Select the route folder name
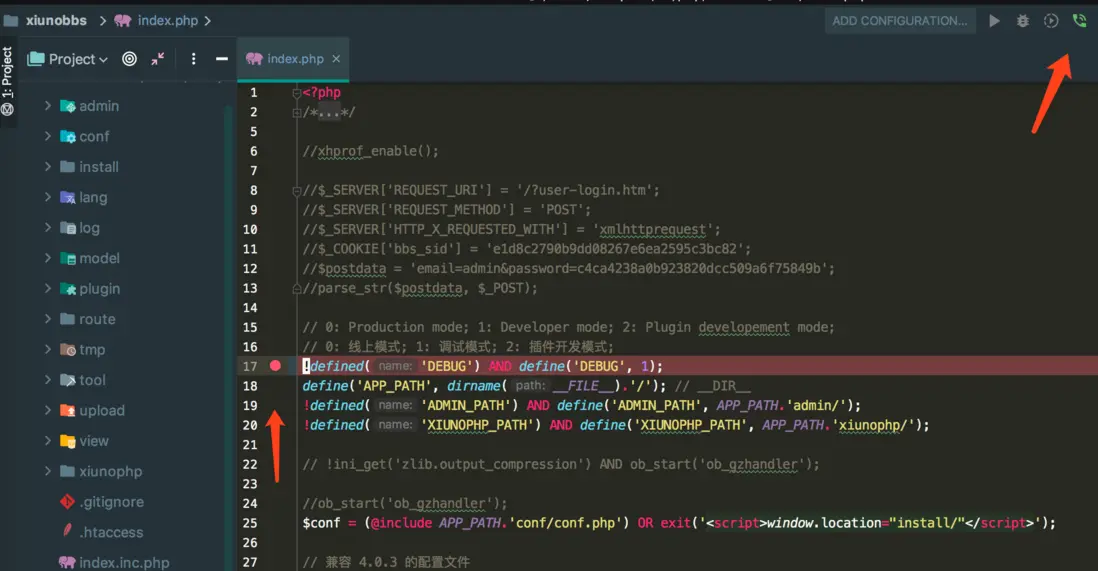This screenshot has width=1098, height=571. coord(97,319)
